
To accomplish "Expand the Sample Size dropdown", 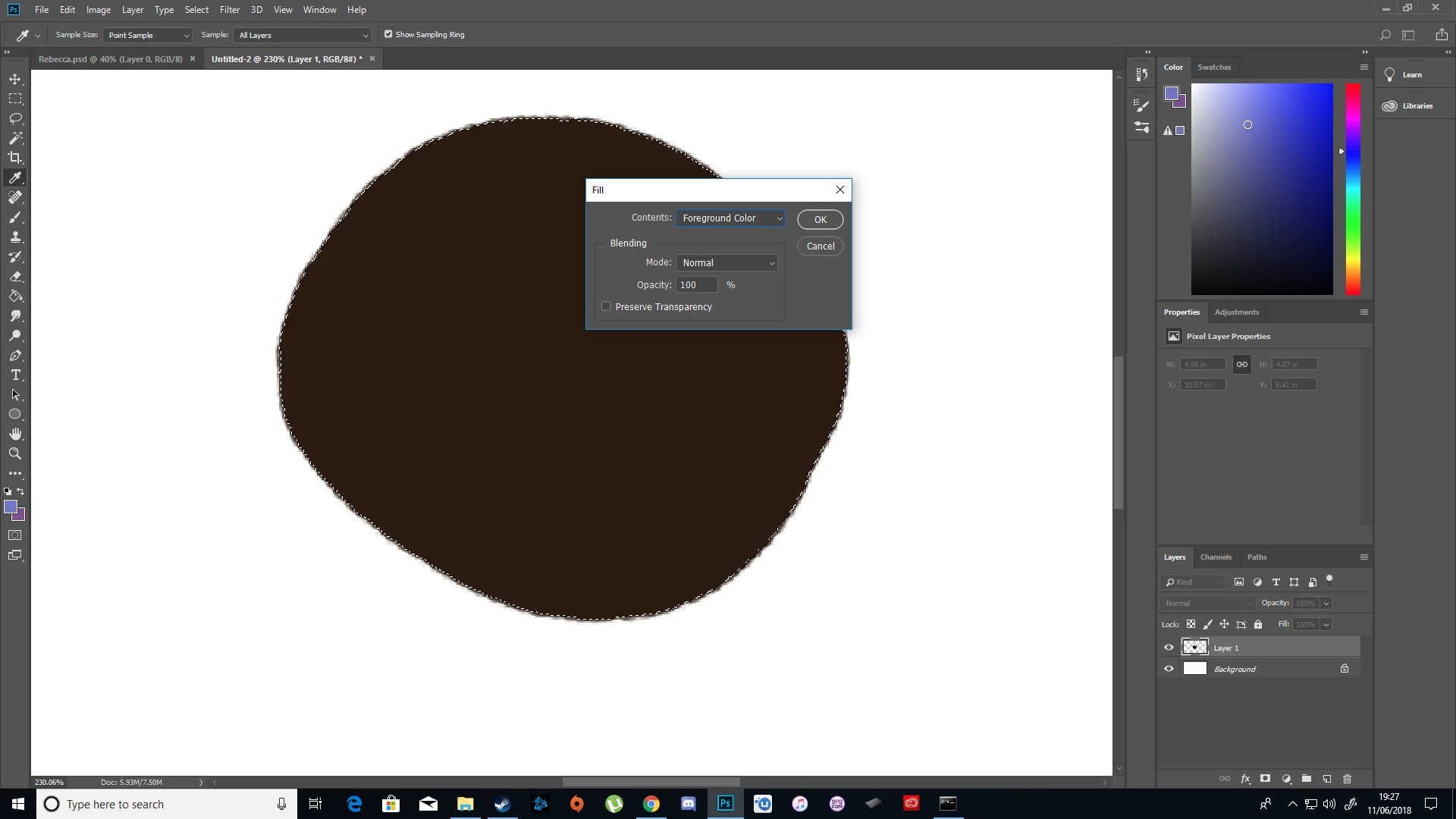I will coord(148,35).
